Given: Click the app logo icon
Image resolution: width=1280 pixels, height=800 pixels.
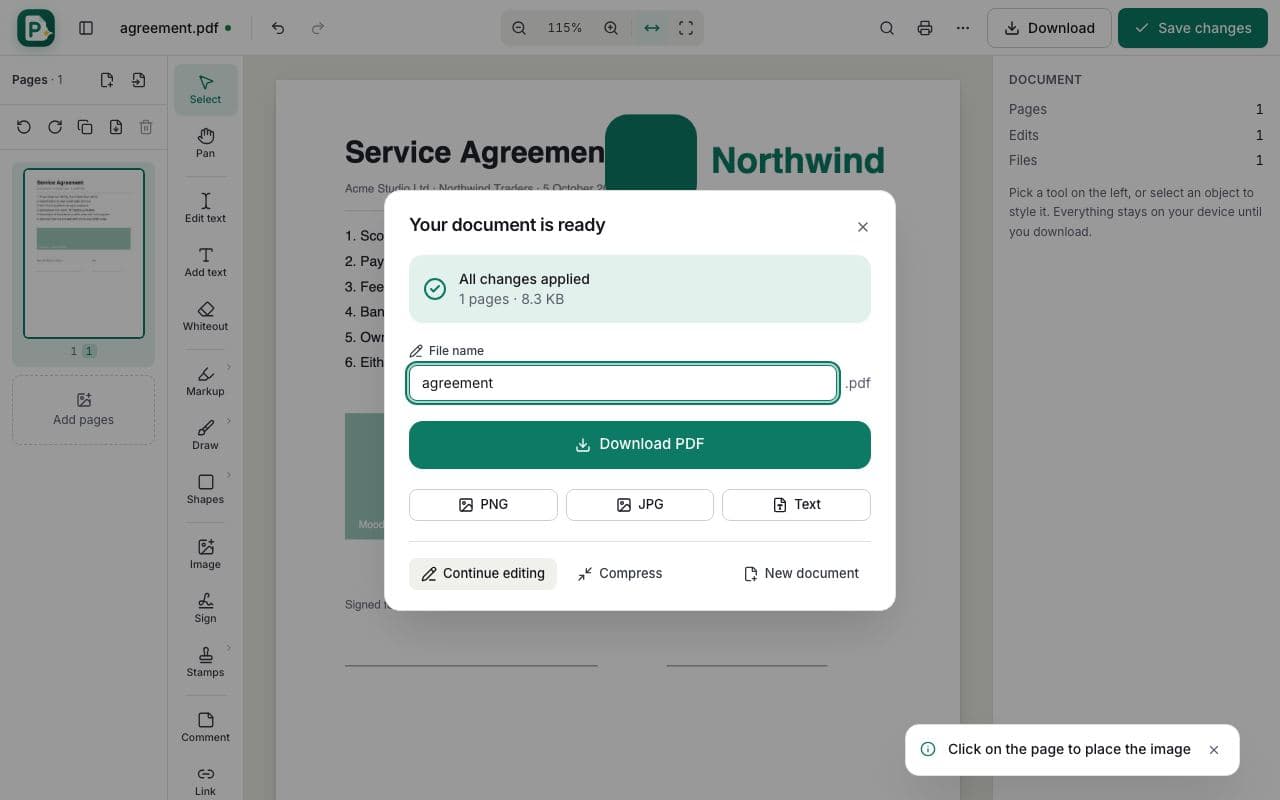Looking at the screenshot, I should [36, 28].
